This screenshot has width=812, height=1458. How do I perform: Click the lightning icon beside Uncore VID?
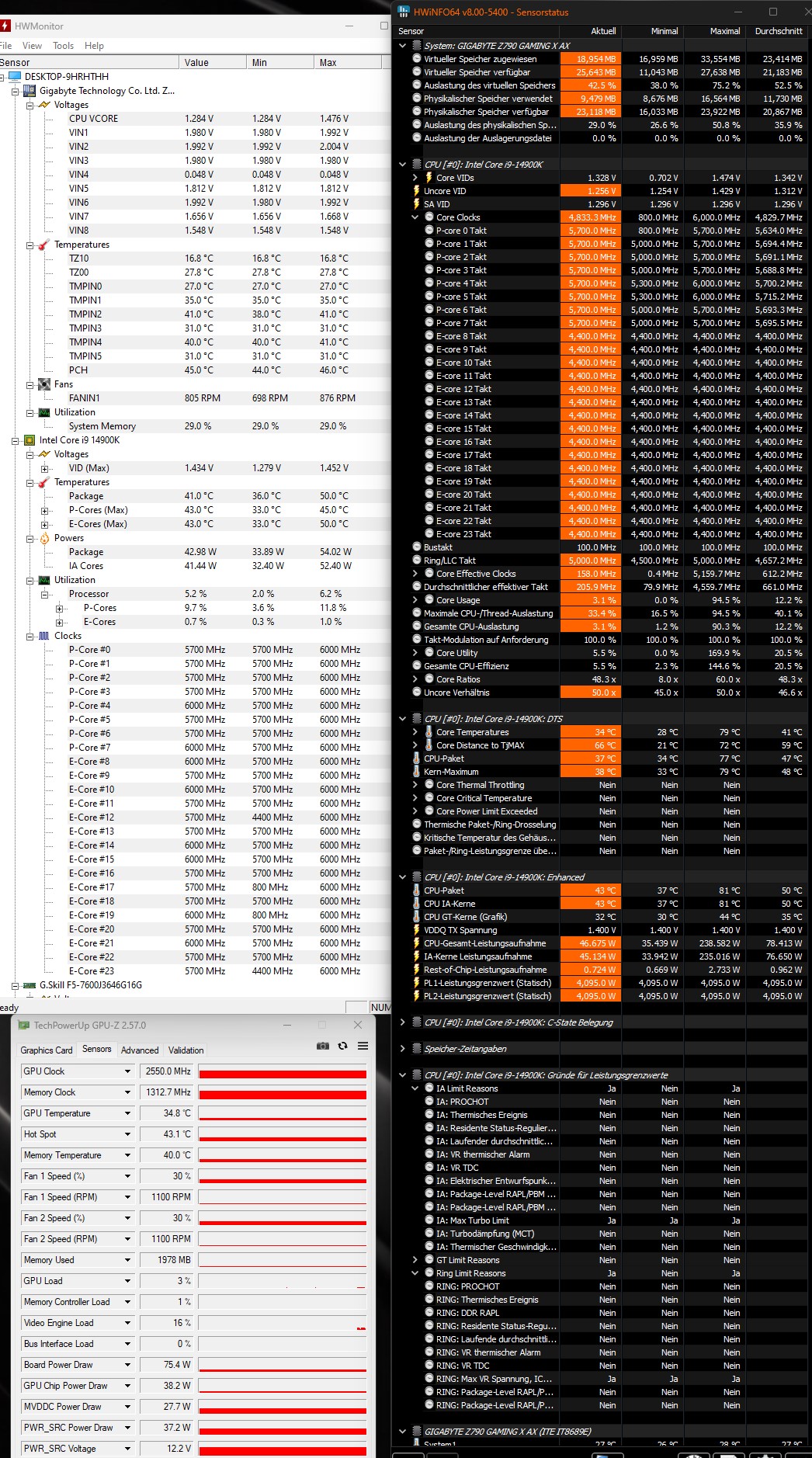(x=417, y=191)
